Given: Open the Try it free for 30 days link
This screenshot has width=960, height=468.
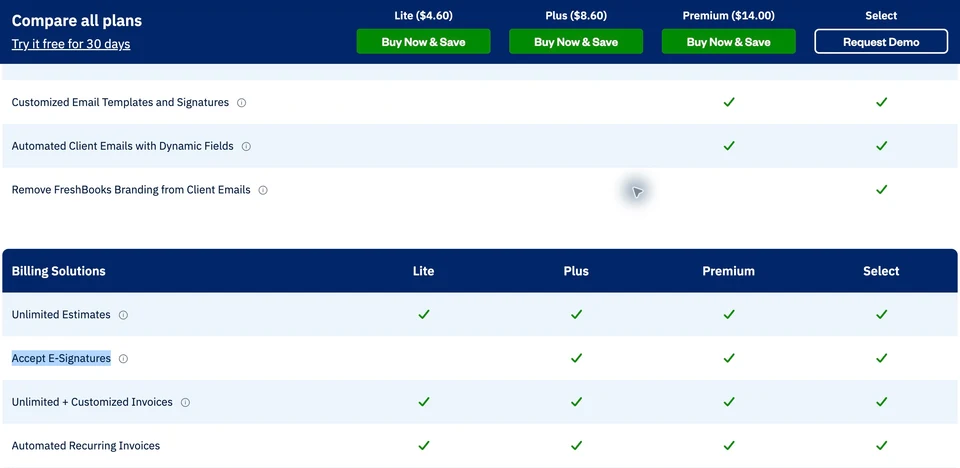Looking at the screenshot, I should [x=71, y=44].
